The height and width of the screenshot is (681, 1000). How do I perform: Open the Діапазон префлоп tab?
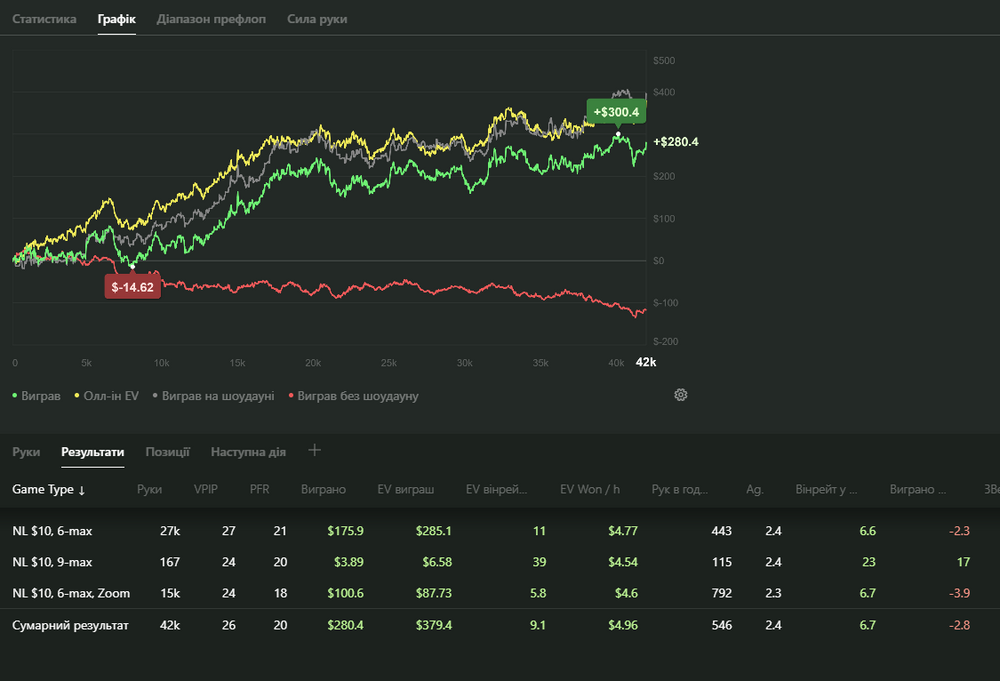click(211, 19)
